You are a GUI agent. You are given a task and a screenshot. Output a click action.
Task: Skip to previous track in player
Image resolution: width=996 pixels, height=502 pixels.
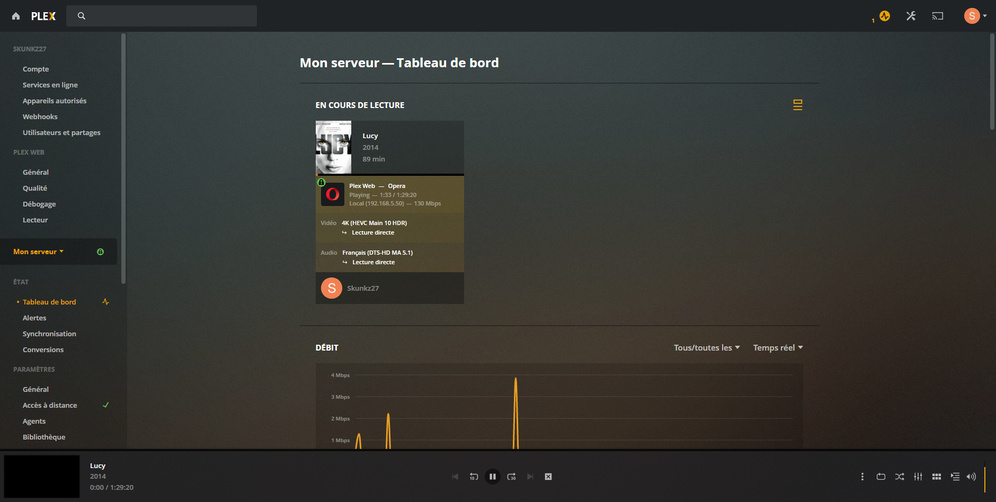pyautogui.click(x=455, y=477)
